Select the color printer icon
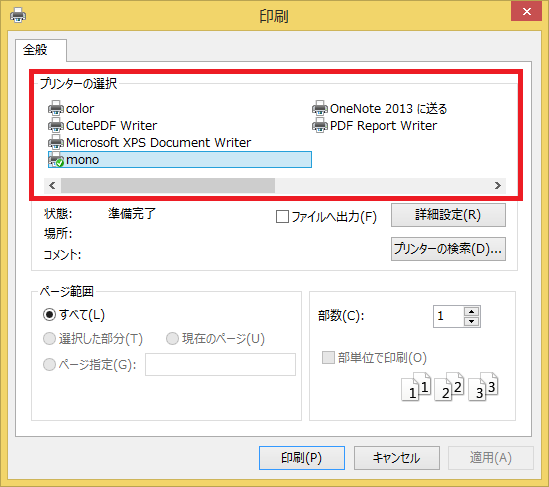This screenshot has height=487, width=549. [x=56, y=108]
